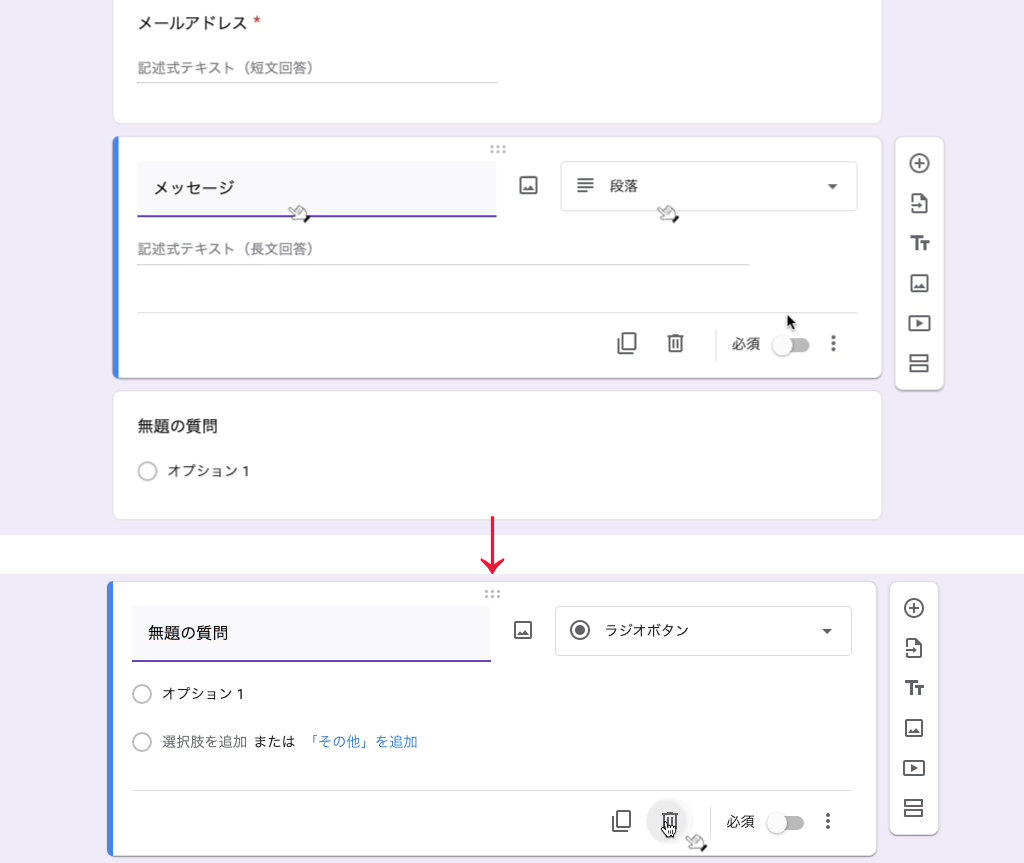Image resolution: width=1024 pixels, height=863 pixels.
Task: Select the メールアドレス question title
Action: tap(193, 24)
